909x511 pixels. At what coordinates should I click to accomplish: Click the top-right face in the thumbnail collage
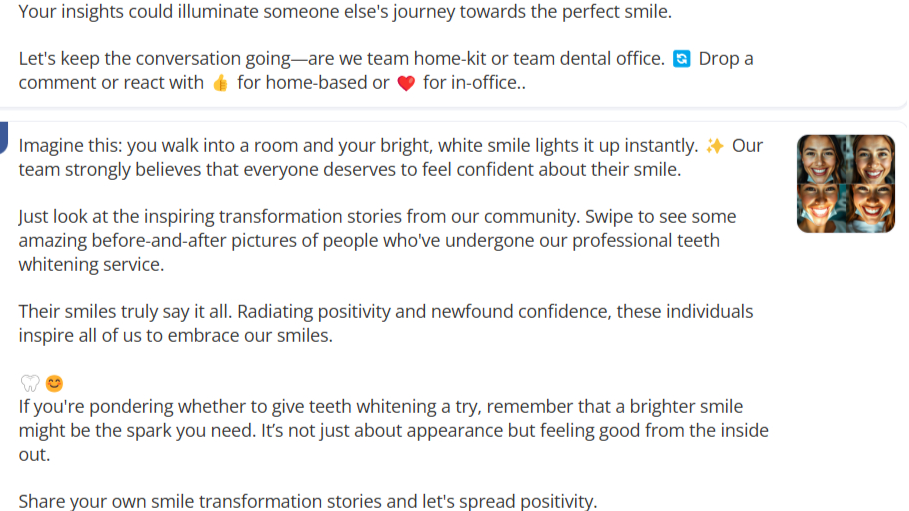(x=870, y=159)
